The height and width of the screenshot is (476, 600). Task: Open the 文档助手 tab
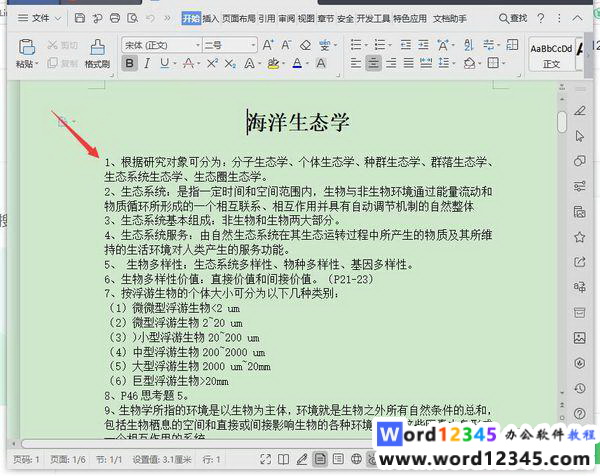coord(450,18)
